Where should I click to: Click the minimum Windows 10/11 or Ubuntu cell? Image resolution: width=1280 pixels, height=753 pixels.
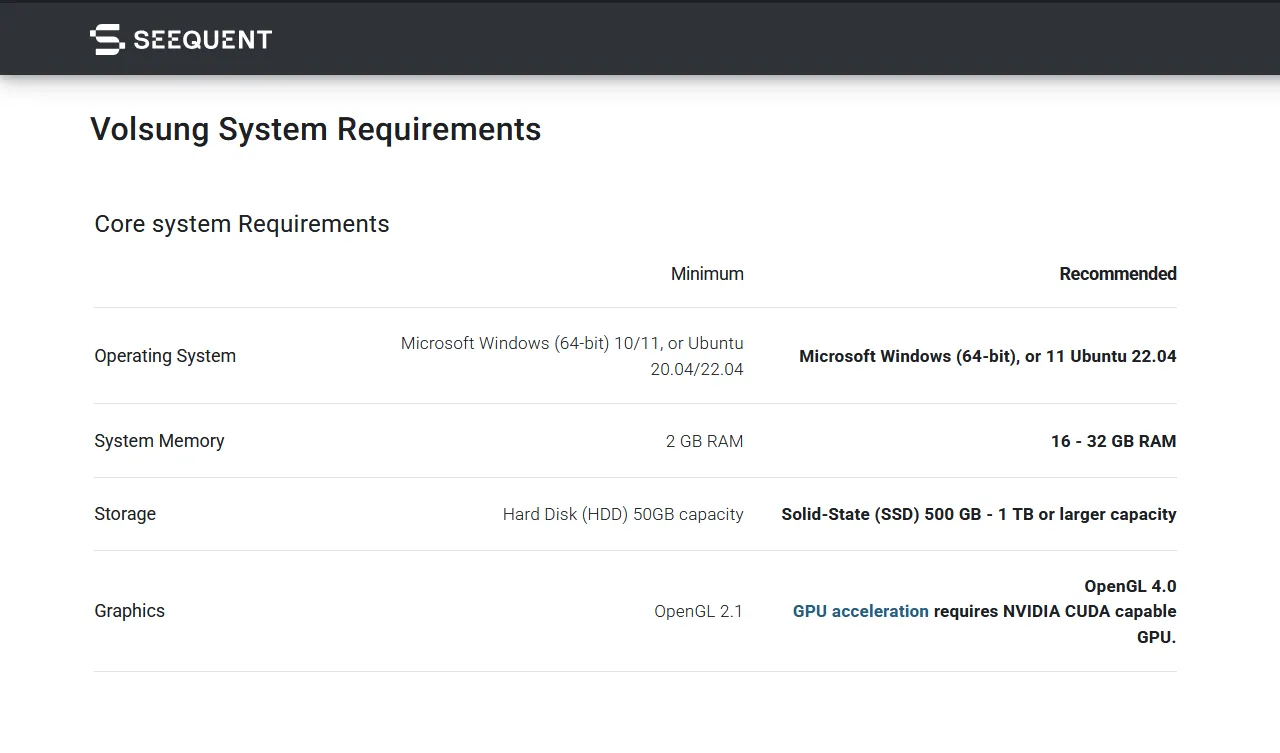point(572,356)
